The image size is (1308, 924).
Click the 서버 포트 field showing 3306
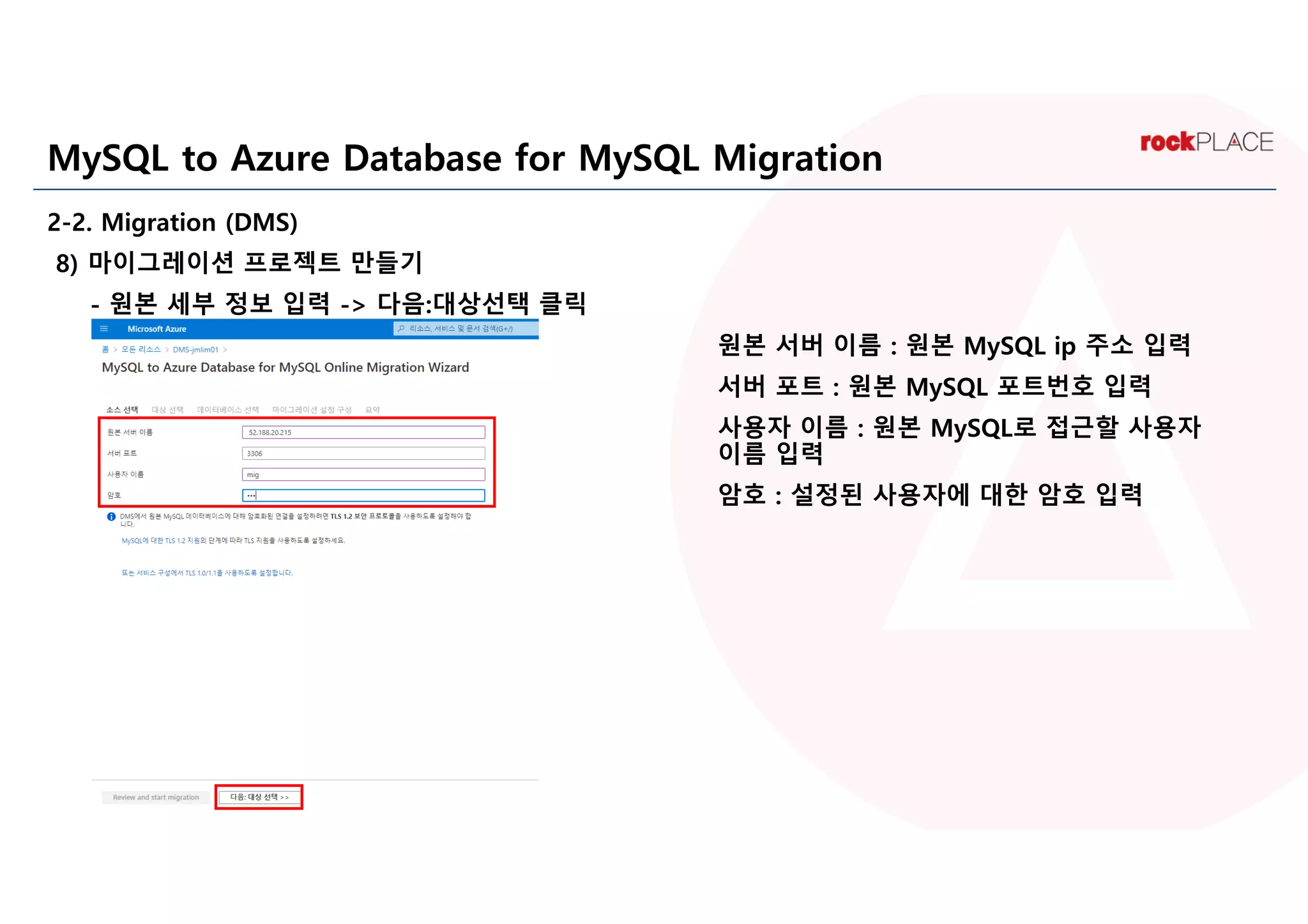tap(363, 453)
